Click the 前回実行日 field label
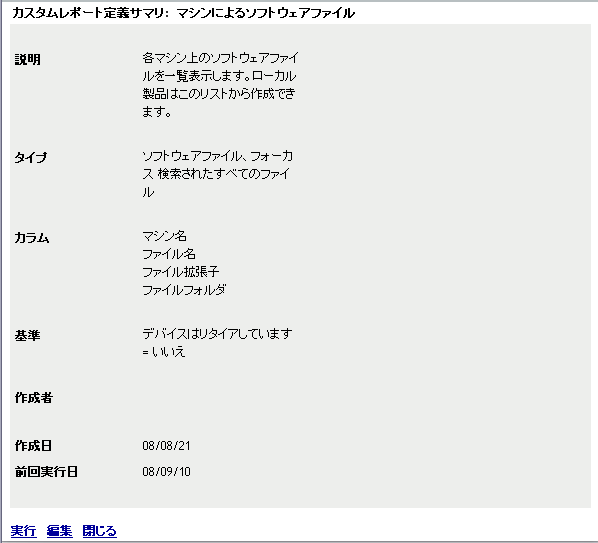This screenshot has width=598, height=543. tap(46, 472)
